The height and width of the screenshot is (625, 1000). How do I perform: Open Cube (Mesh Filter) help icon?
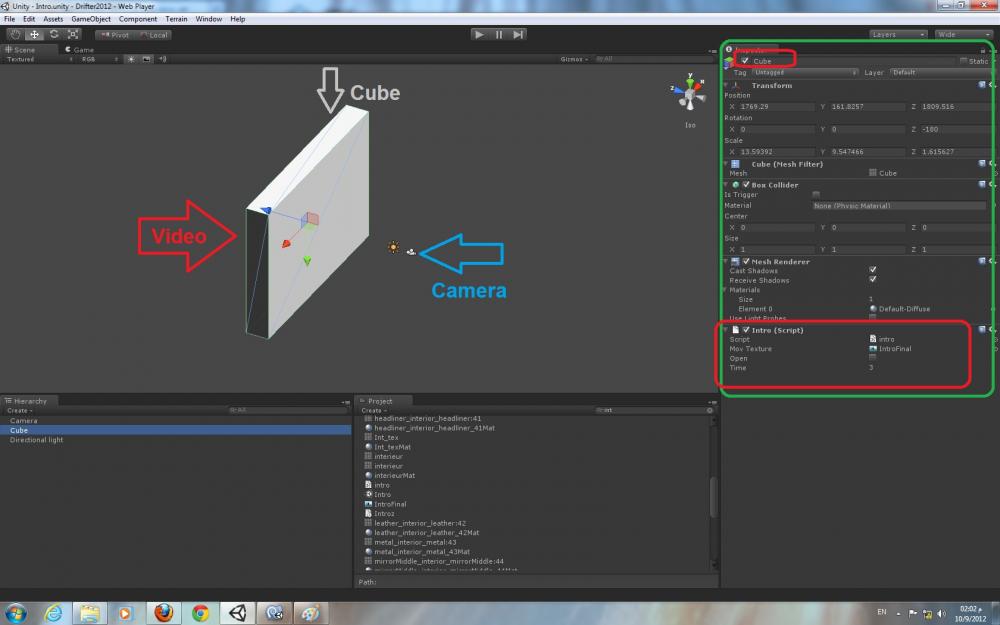[982, 164]
